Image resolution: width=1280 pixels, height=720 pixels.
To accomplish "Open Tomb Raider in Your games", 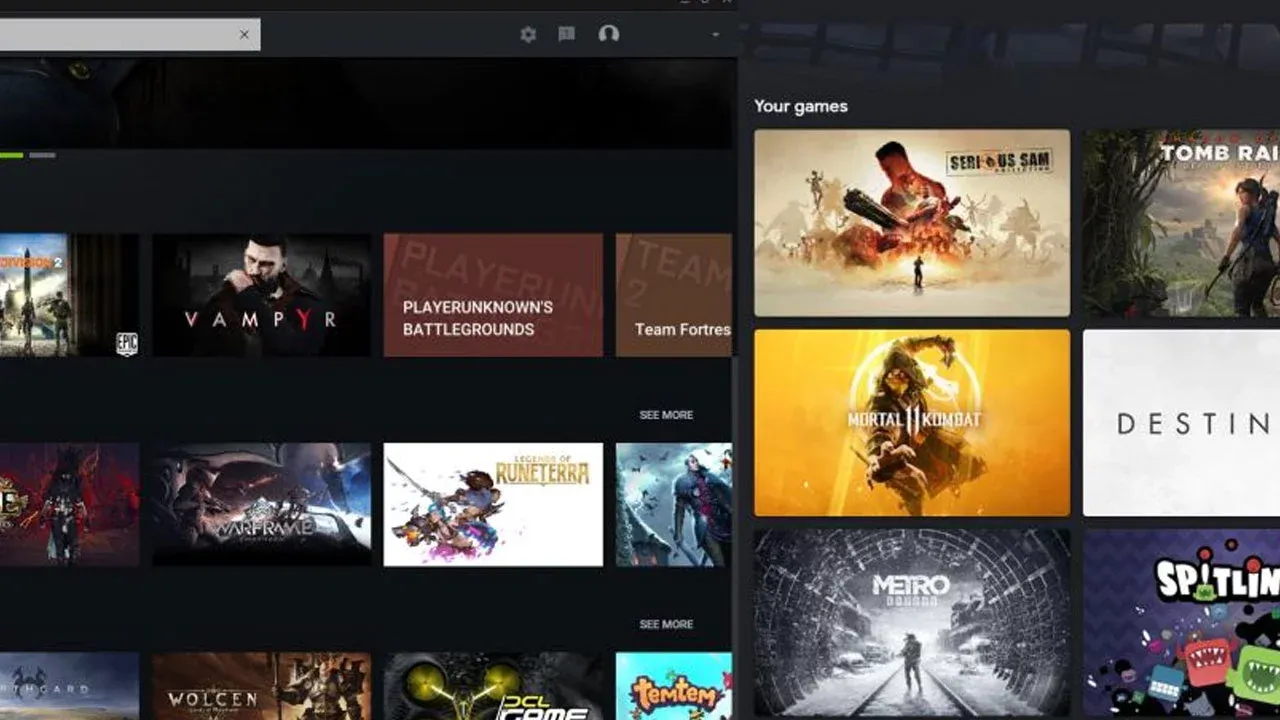I will tap(1181, 223).
